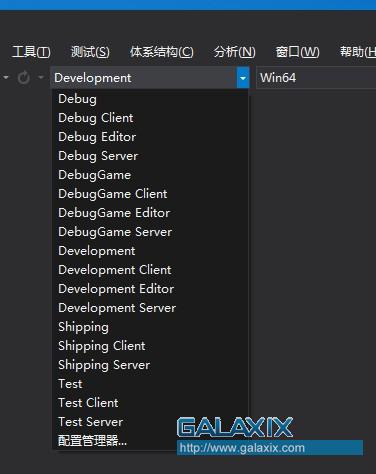Select DebugGame Client configuration
Image resolution: width=376 pixels, height=474 pixels.
coord(150,194)
